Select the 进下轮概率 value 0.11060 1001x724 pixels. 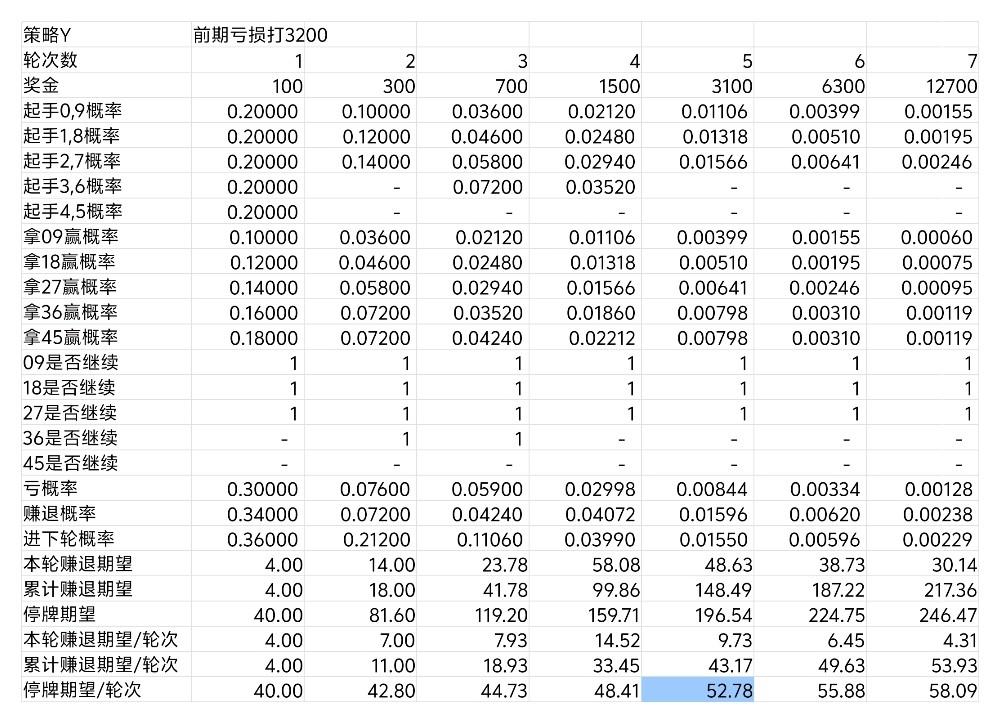tap(490, 540)
